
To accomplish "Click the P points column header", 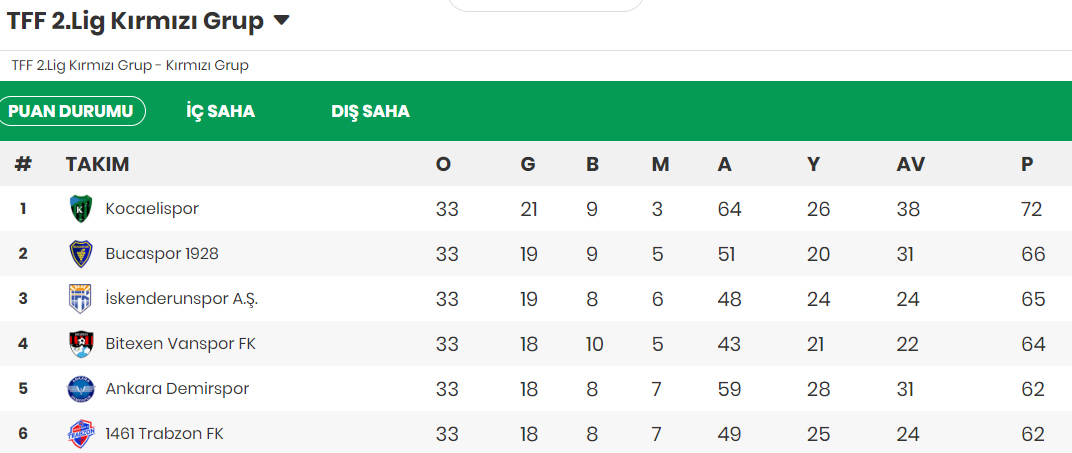I will click(x=1027, y=165).
